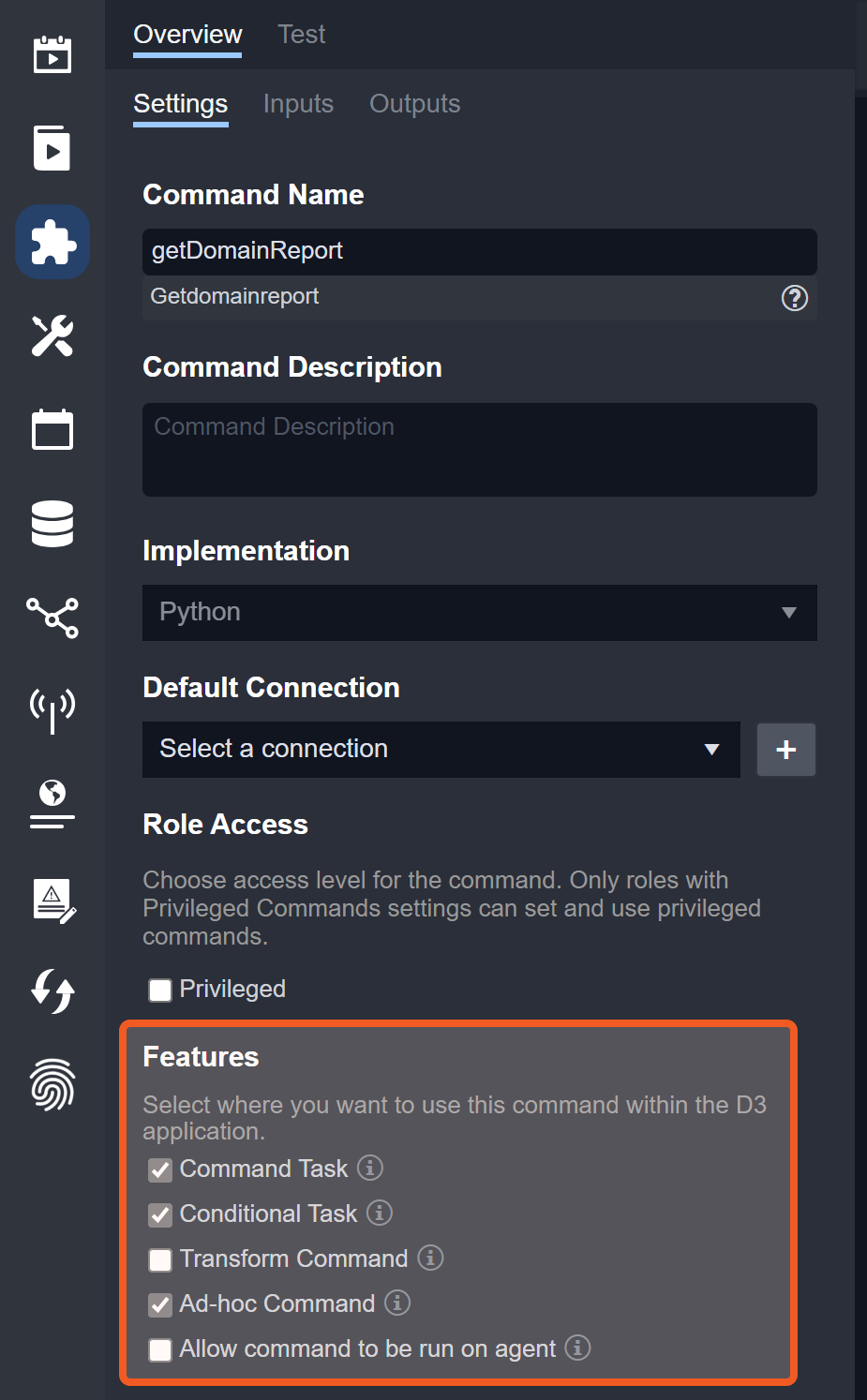Open the wrench and screwdriver tools icon
This screenshot has height=1400, width=867.
coord(52,336)
